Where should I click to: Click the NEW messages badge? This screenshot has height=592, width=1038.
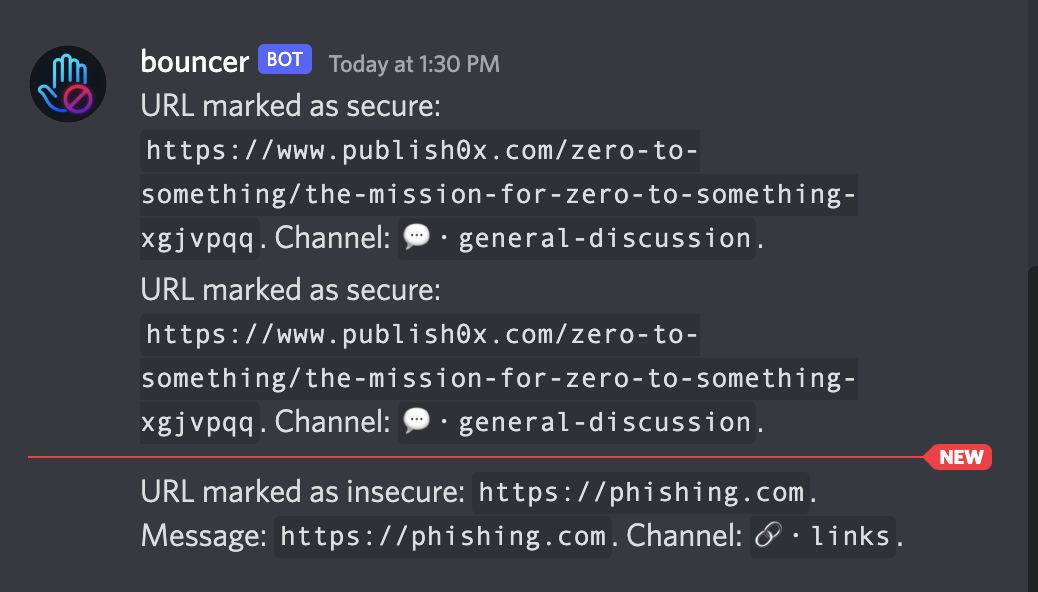[x=959, y=457]
